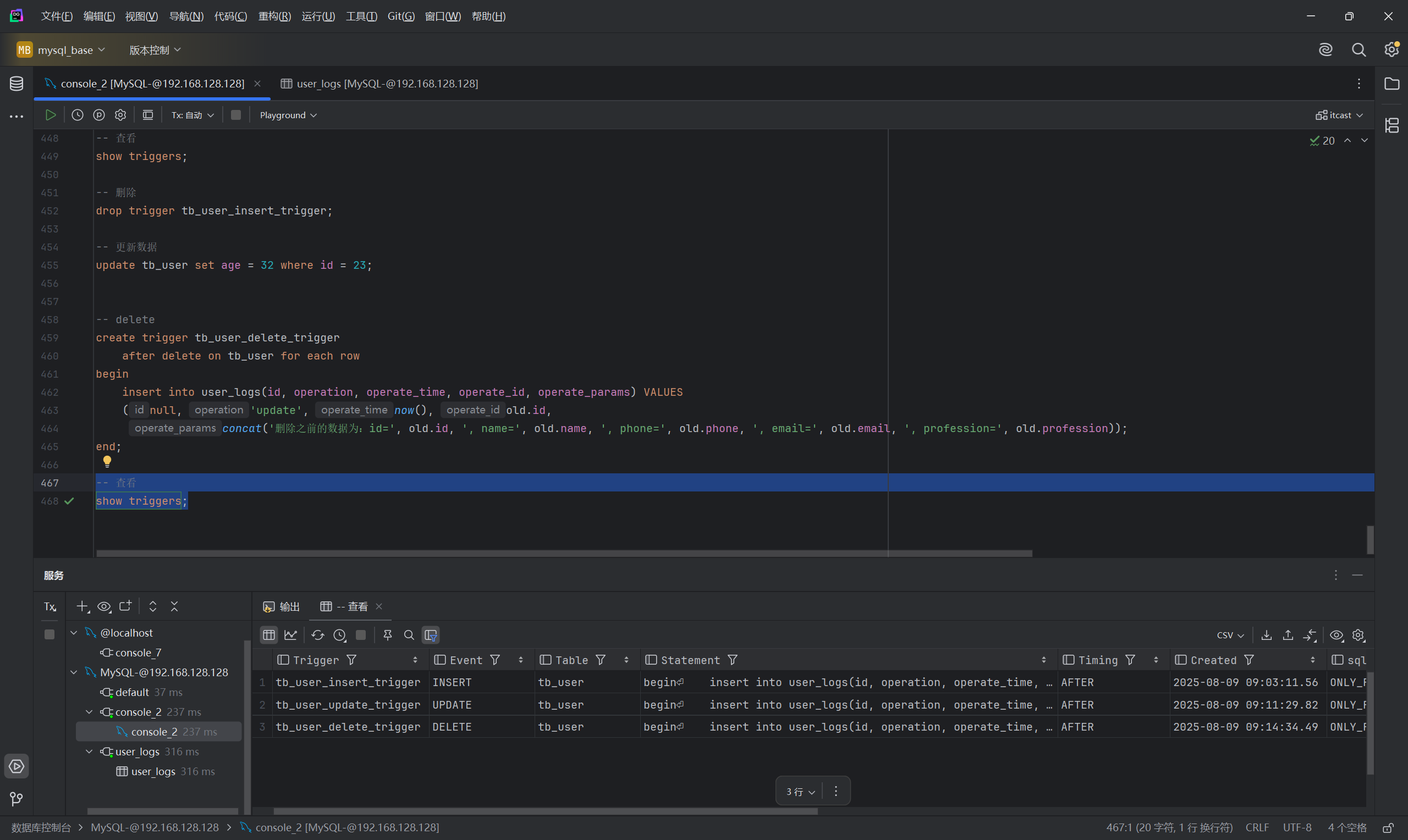
Task: Toggle table grid view in the results toolbar
Action: click(x=269, y=635)
